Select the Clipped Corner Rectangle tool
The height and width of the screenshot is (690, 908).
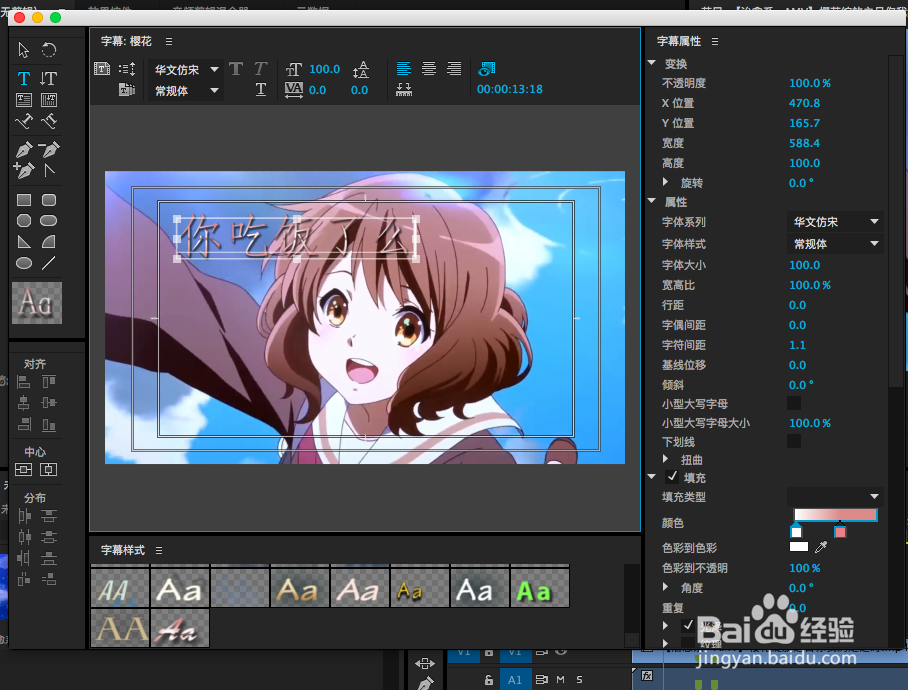pos(24,221)
